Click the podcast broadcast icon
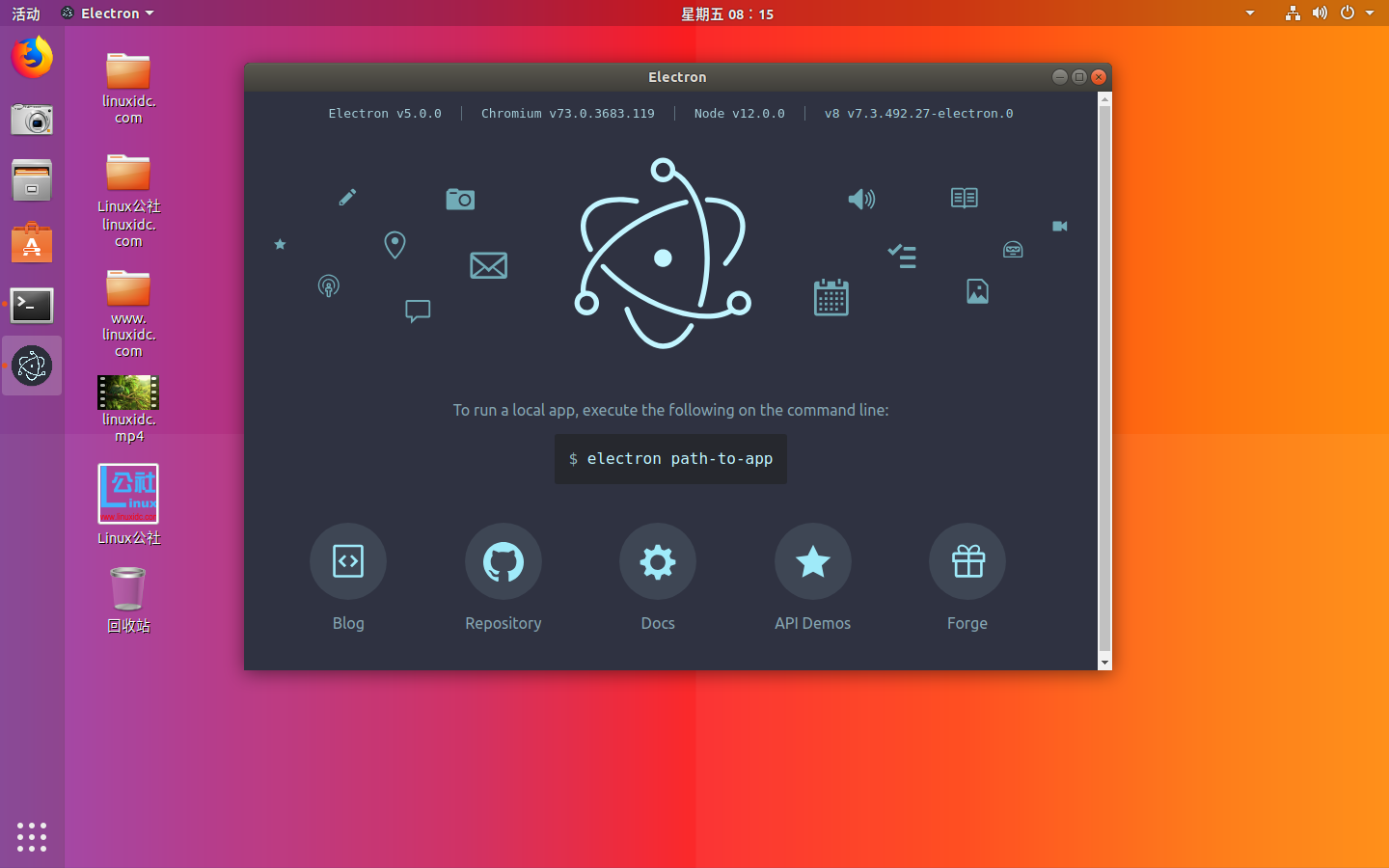This screenshot has height=868, width=1389. pyautogui.click(x=328, y=285)
